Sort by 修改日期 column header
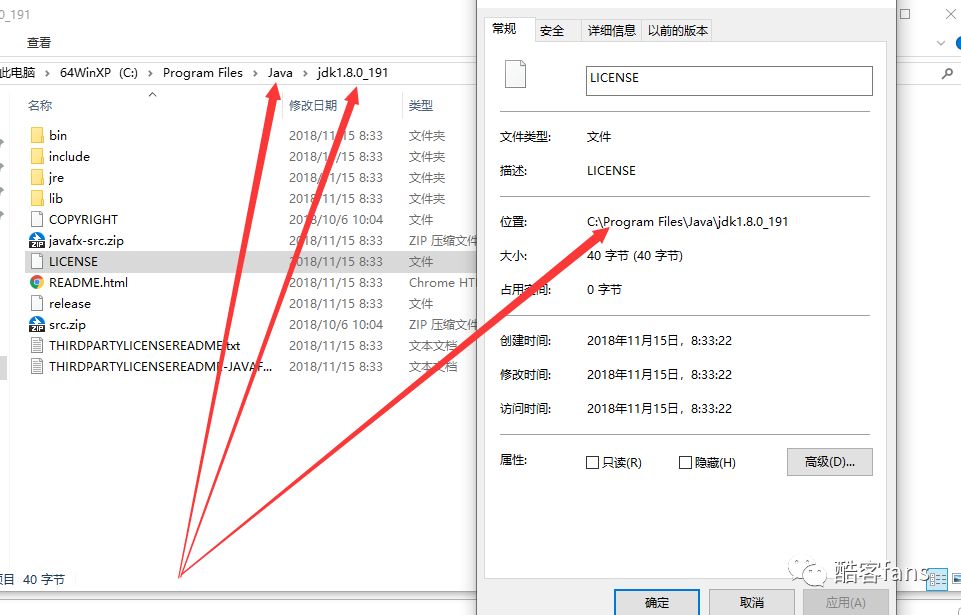961x615 pixels. pos(313,105)
